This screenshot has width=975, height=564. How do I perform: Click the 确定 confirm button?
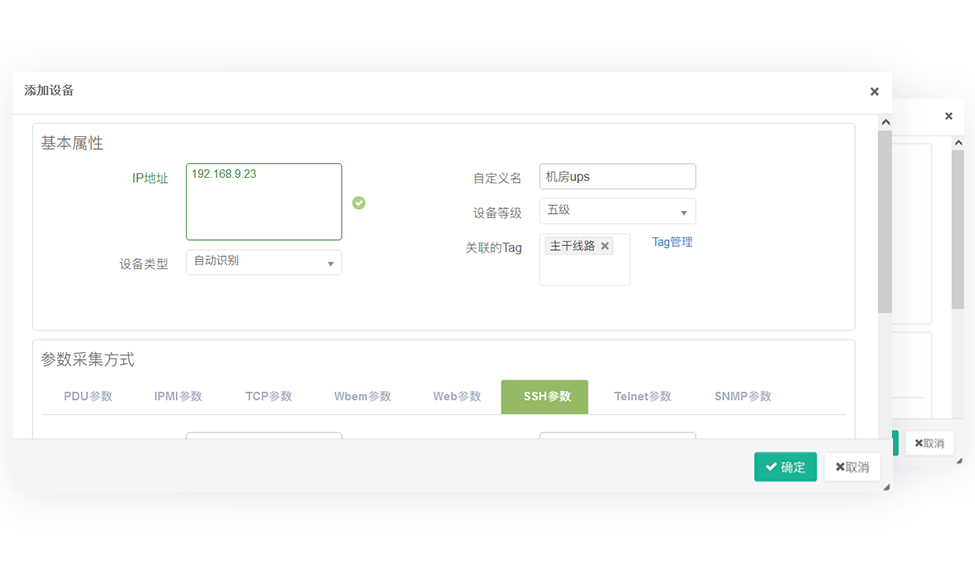(x=785, y=467)
